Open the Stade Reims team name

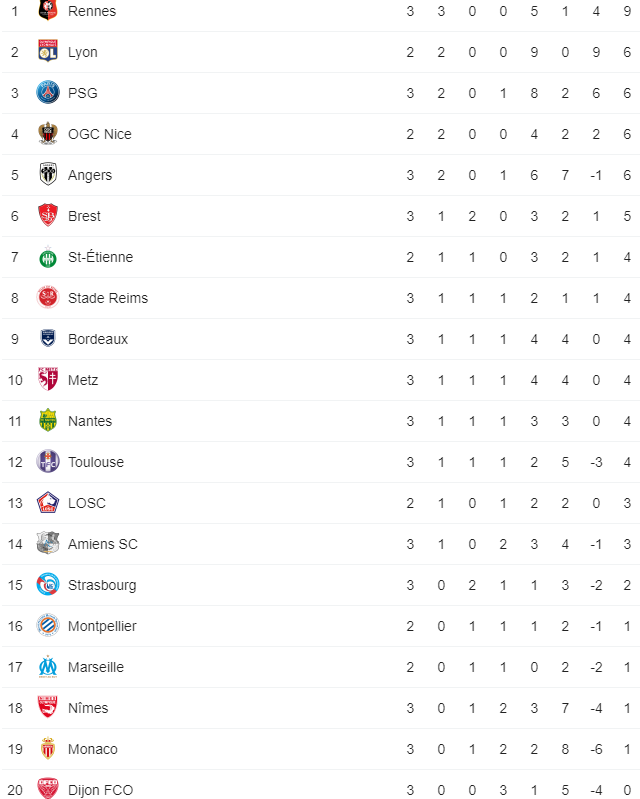108,298
